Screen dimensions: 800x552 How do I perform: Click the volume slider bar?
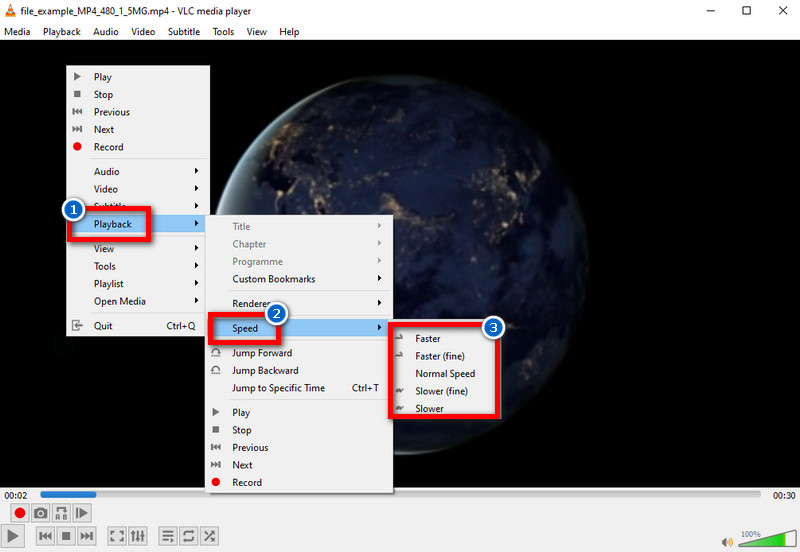(767, 539)
